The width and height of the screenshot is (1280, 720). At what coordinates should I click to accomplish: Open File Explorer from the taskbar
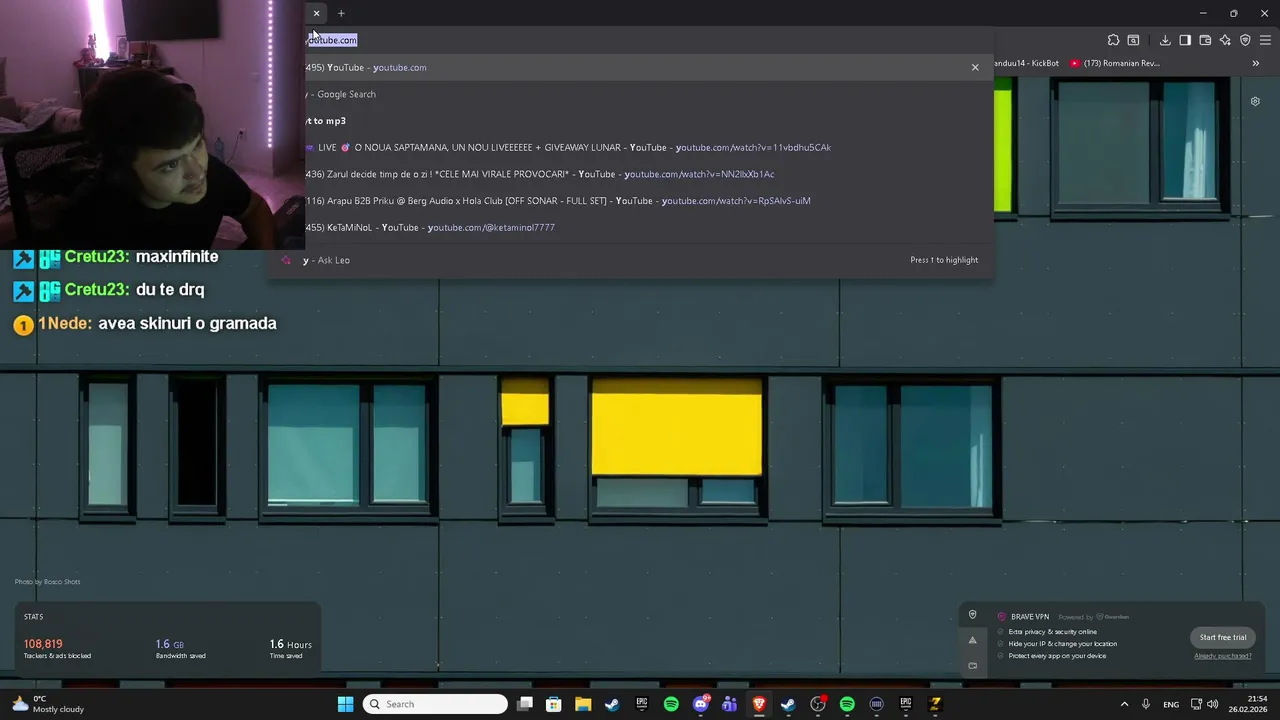[583, 704]
